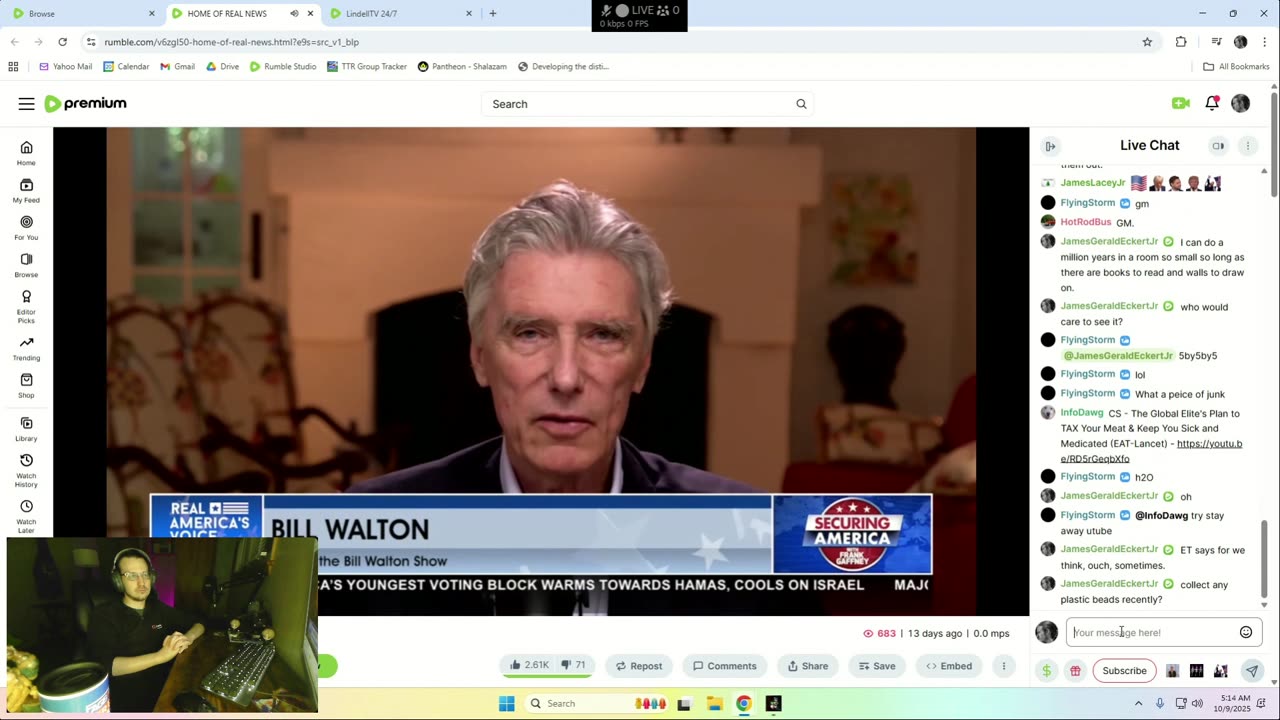This screenshot has height=720, width=1280.
Task: Open Gmail bookmark
Action: tap(177, 67)
